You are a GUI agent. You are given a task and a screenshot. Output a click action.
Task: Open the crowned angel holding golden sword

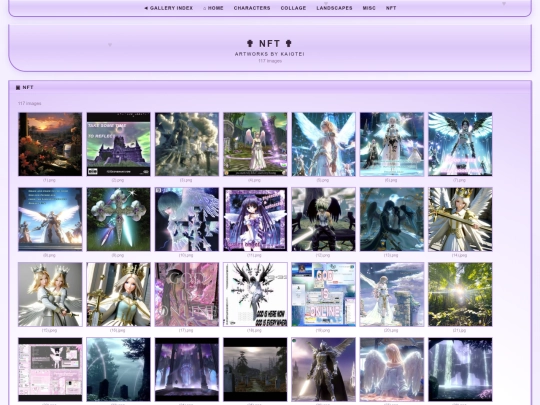tap(460, 219)
